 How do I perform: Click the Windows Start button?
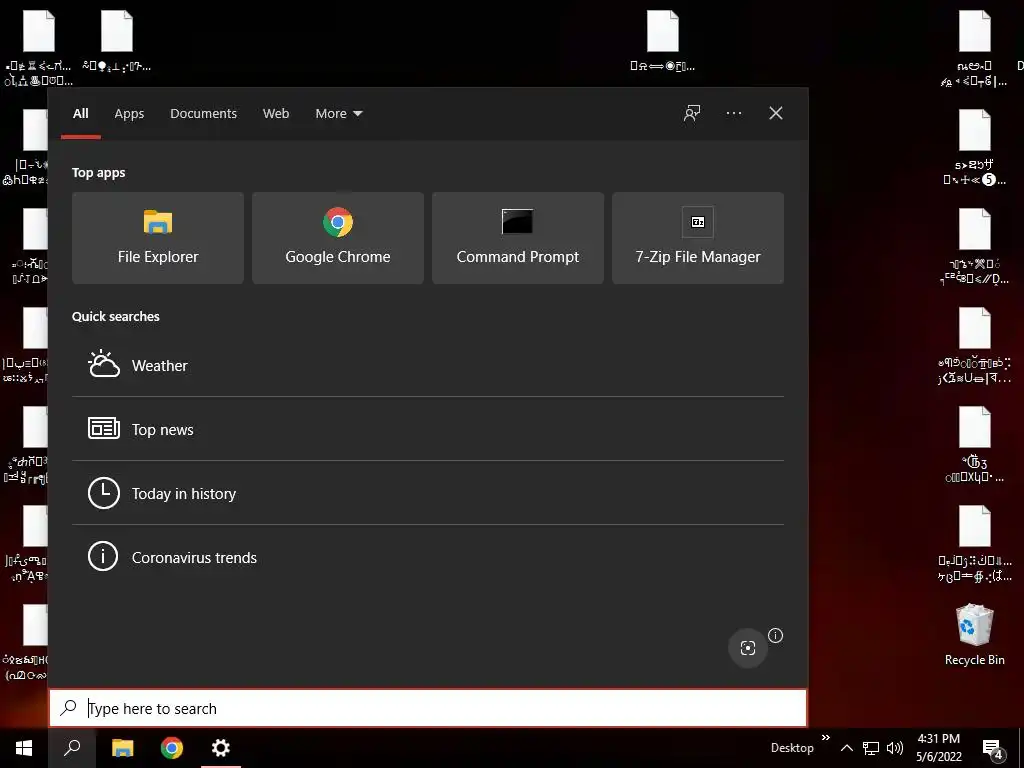point(24,748)
